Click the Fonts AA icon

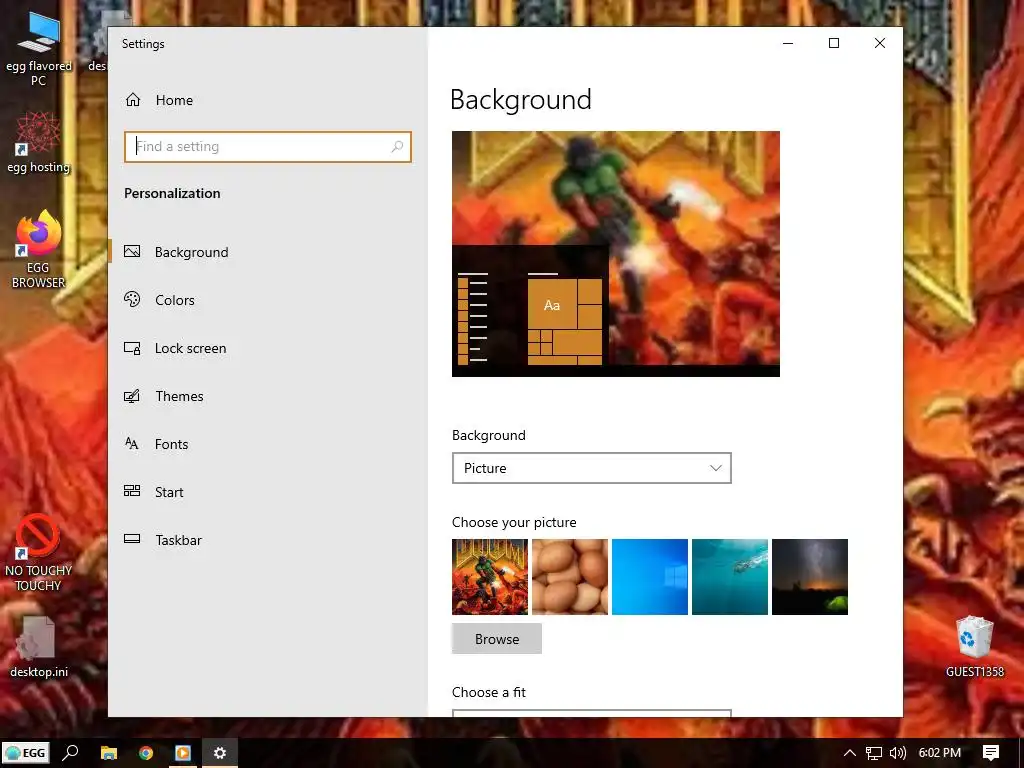pos(131,443)
